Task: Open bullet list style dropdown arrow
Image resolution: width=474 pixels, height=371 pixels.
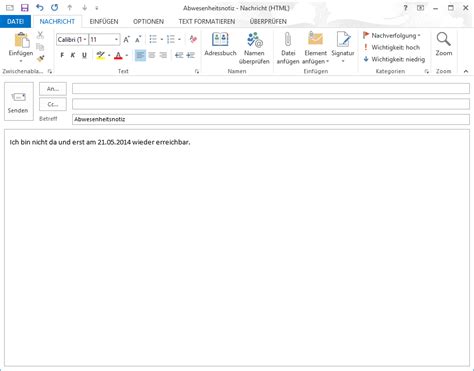Action: (x=162, y=40)
